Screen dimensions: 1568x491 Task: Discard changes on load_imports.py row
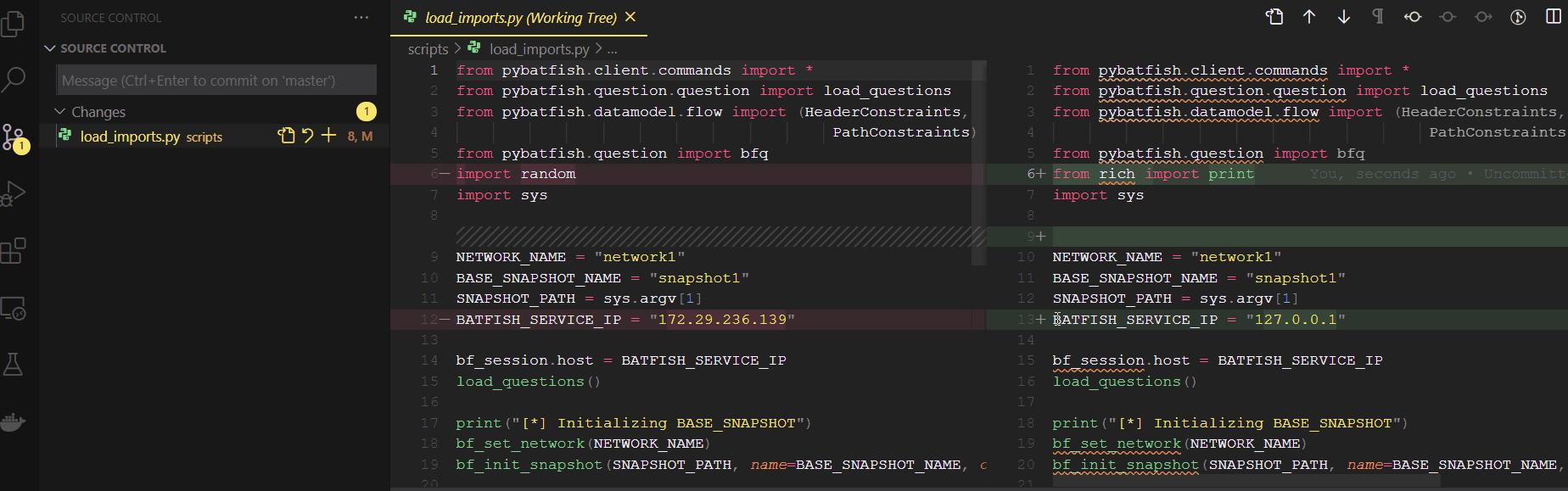307,136
